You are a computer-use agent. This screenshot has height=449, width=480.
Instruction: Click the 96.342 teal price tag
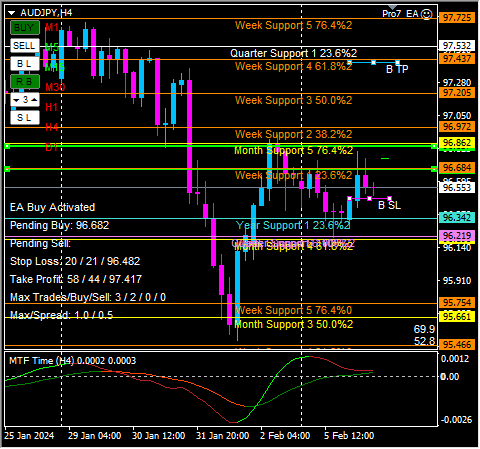(x=457, y=218)
